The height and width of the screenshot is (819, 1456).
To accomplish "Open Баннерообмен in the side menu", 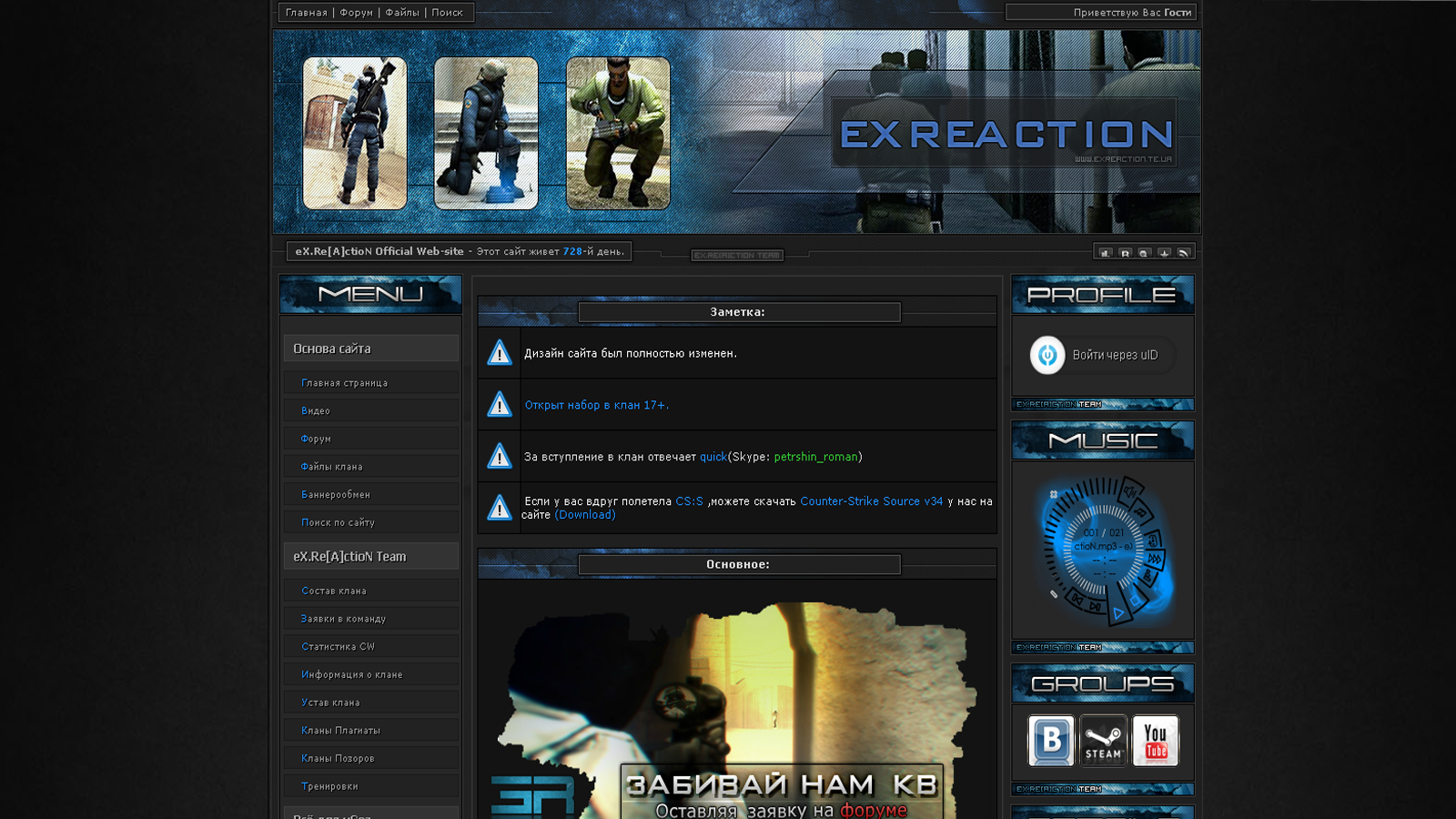I will [x=371, y=494].
